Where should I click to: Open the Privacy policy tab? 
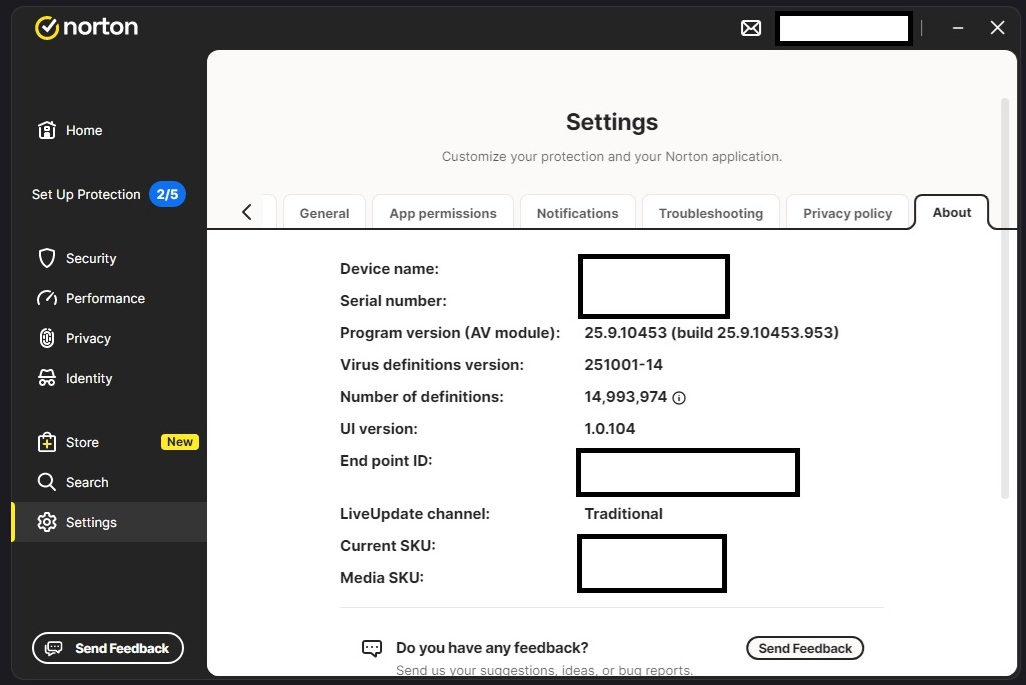point(847,213)
